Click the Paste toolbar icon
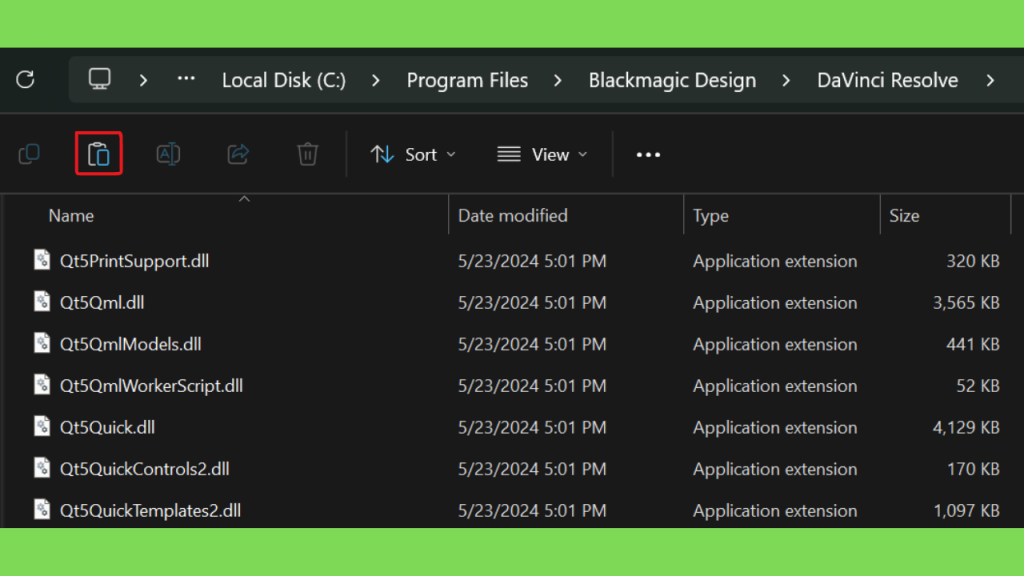 [x=99, y=154]
